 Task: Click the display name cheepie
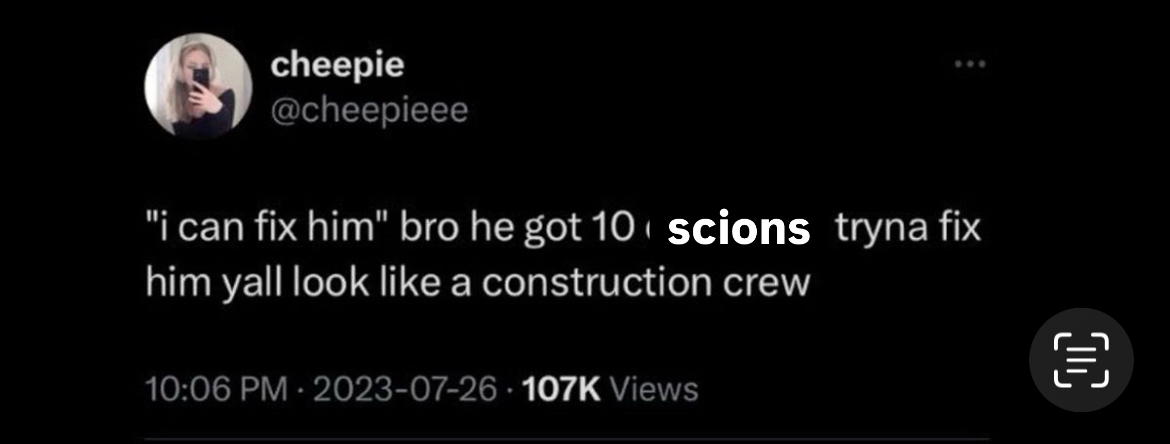click(x=338, y=65)
